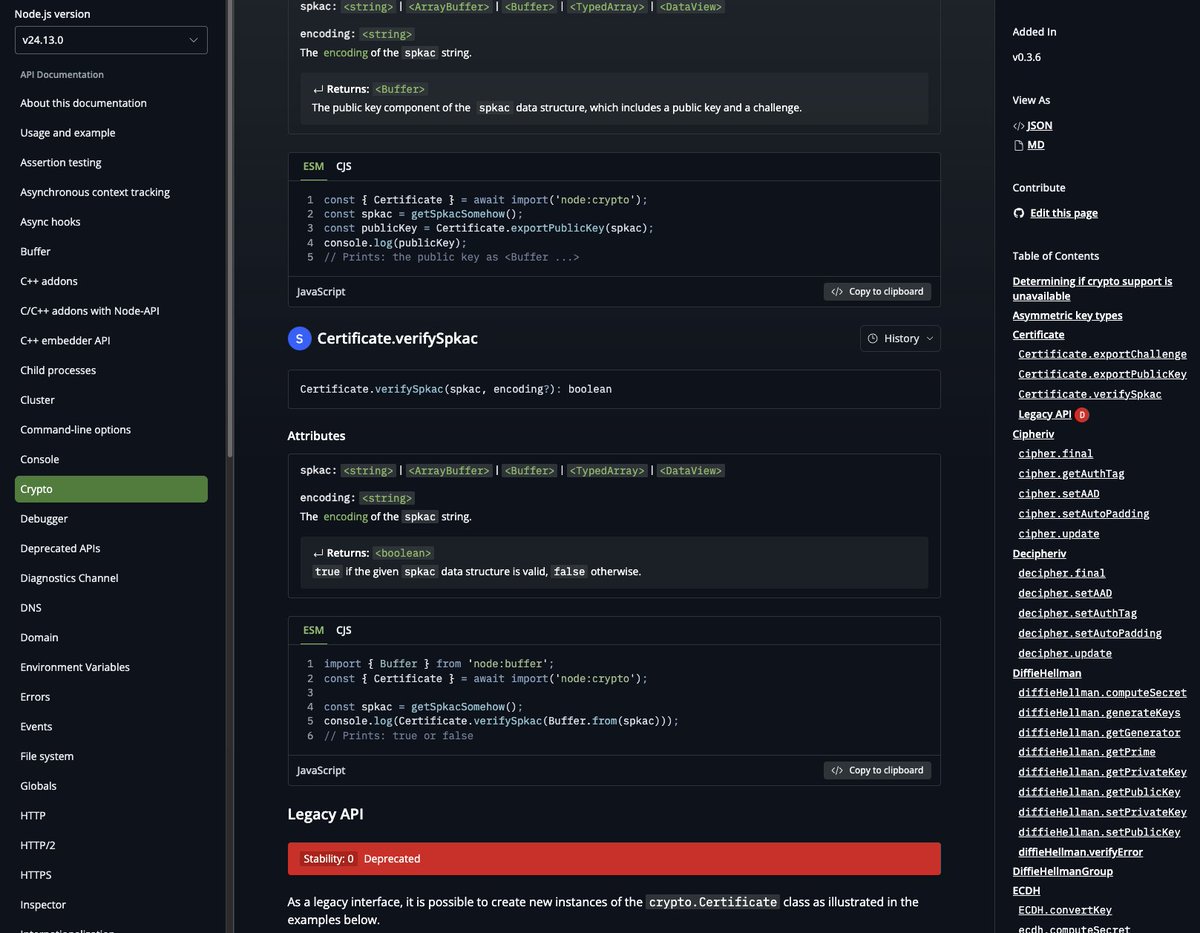
Task: Jump to Certificate.exportPublicKey in contents
Action: tap(1102, 375)
